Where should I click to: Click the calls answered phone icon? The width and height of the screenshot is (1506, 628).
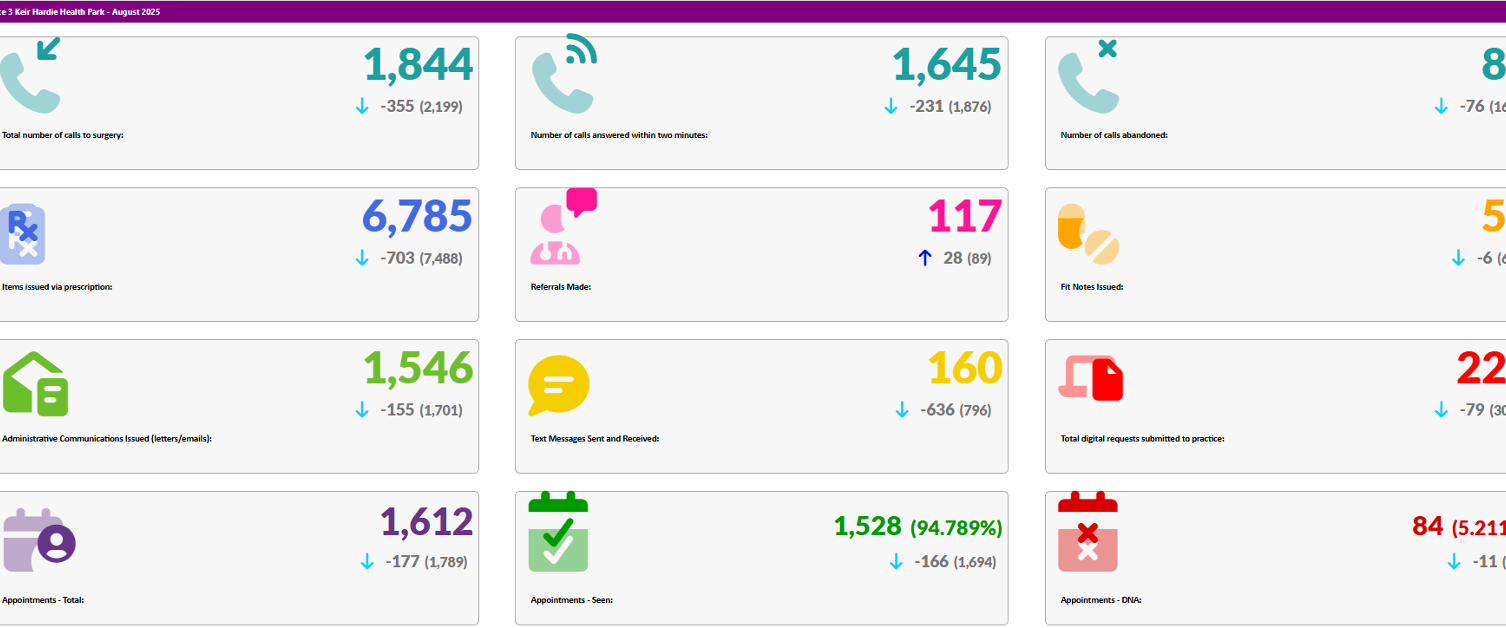pyautogui.click(x=564, y=74)
